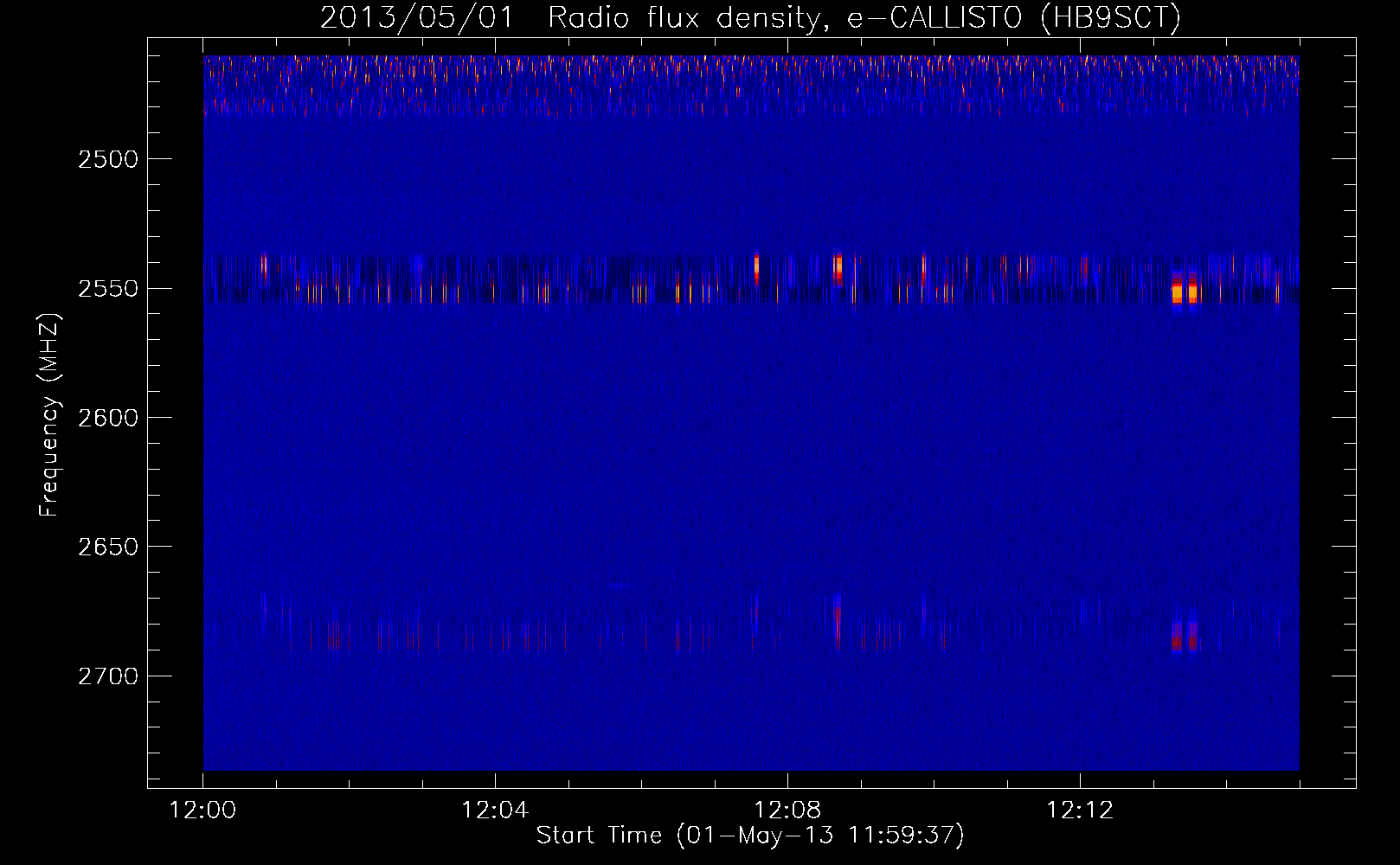Click the dark red burst pair near 2690 MHz

(1185, 638)
